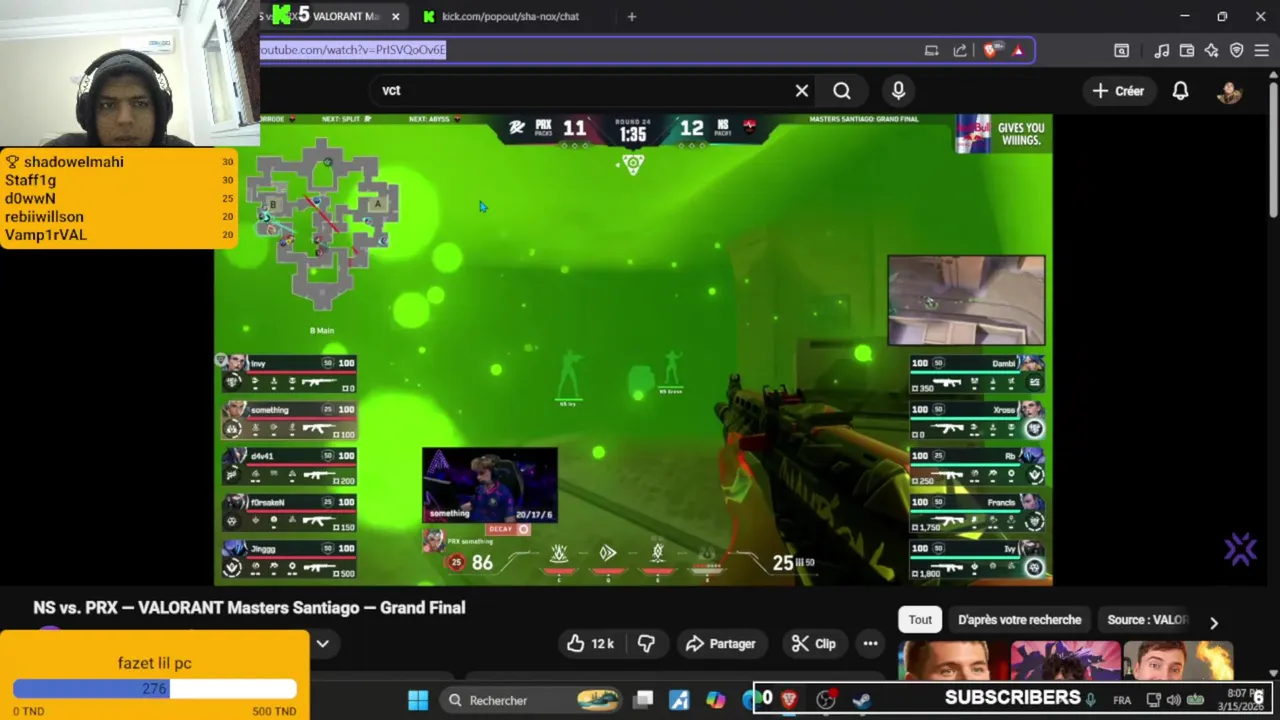Clear the YouTube search field with the X
The image size is (1280, 720).
802,91
